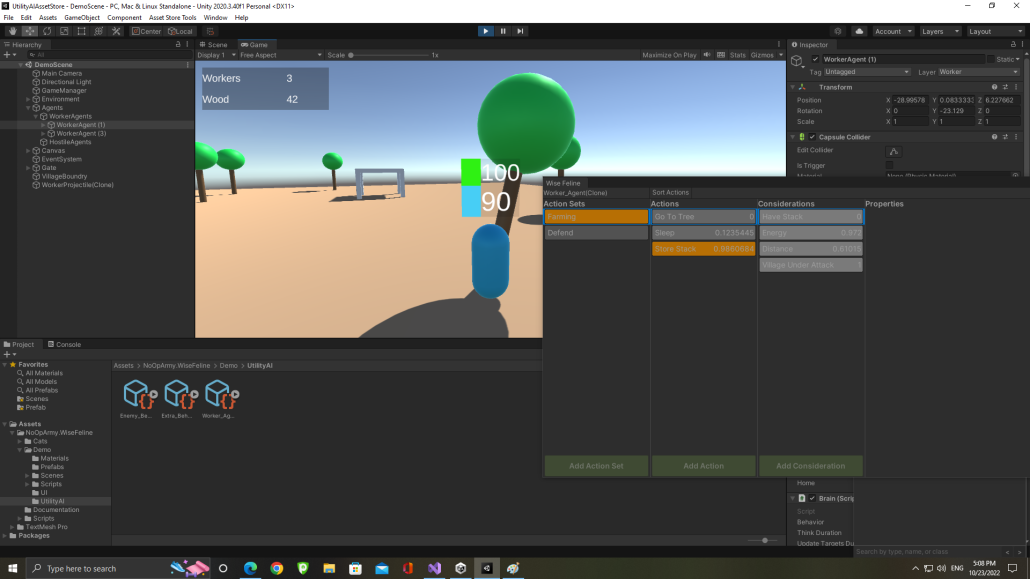Toggle the Capsule Collider enabled checkbox
1030x579 pixels.
click(x=813, y=137)
